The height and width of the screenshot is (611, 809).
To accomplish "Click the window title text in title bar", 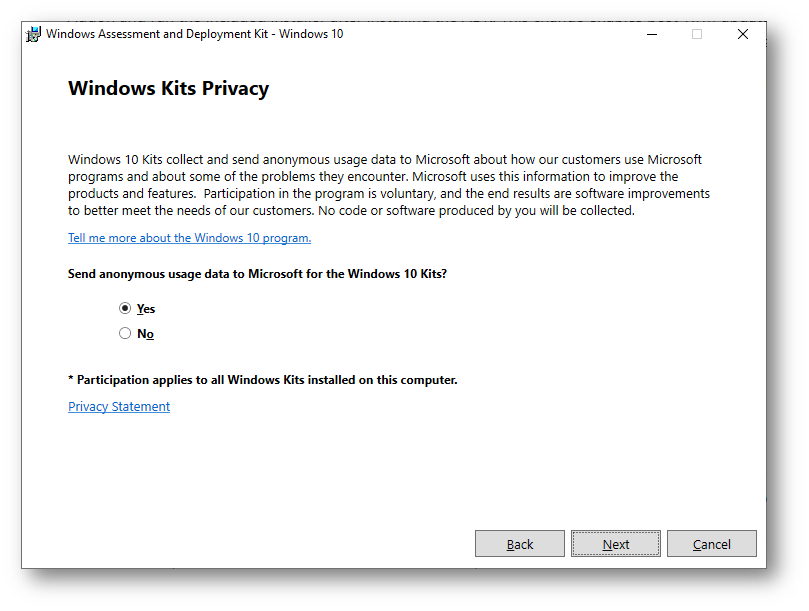I will [195, 34].
